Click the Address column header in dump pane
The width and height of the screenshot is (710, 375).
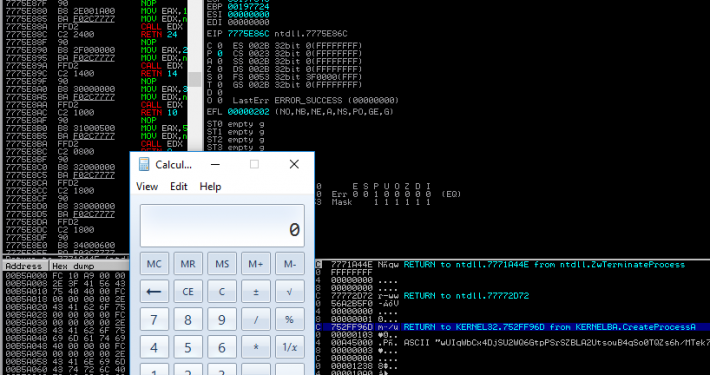pos(24,266)
